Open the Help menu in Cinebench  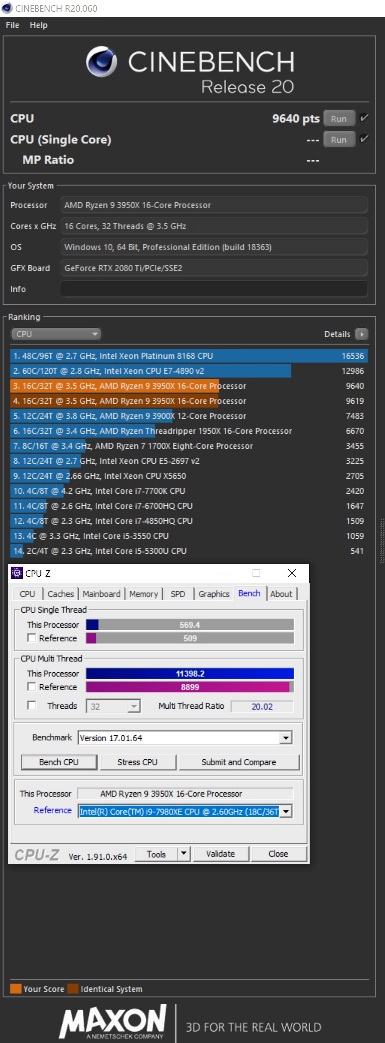[39, 25]
